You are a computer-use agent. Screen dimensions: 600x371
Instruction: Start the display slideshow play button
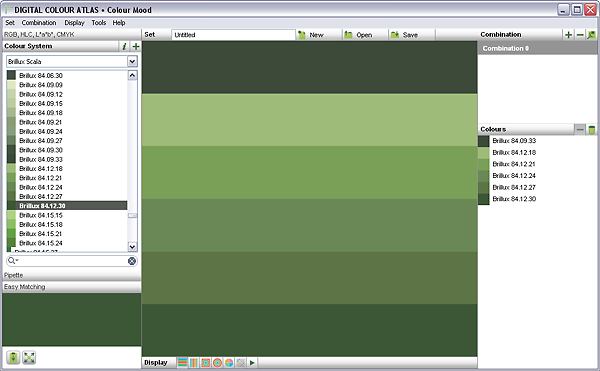[x=252, y=362]
